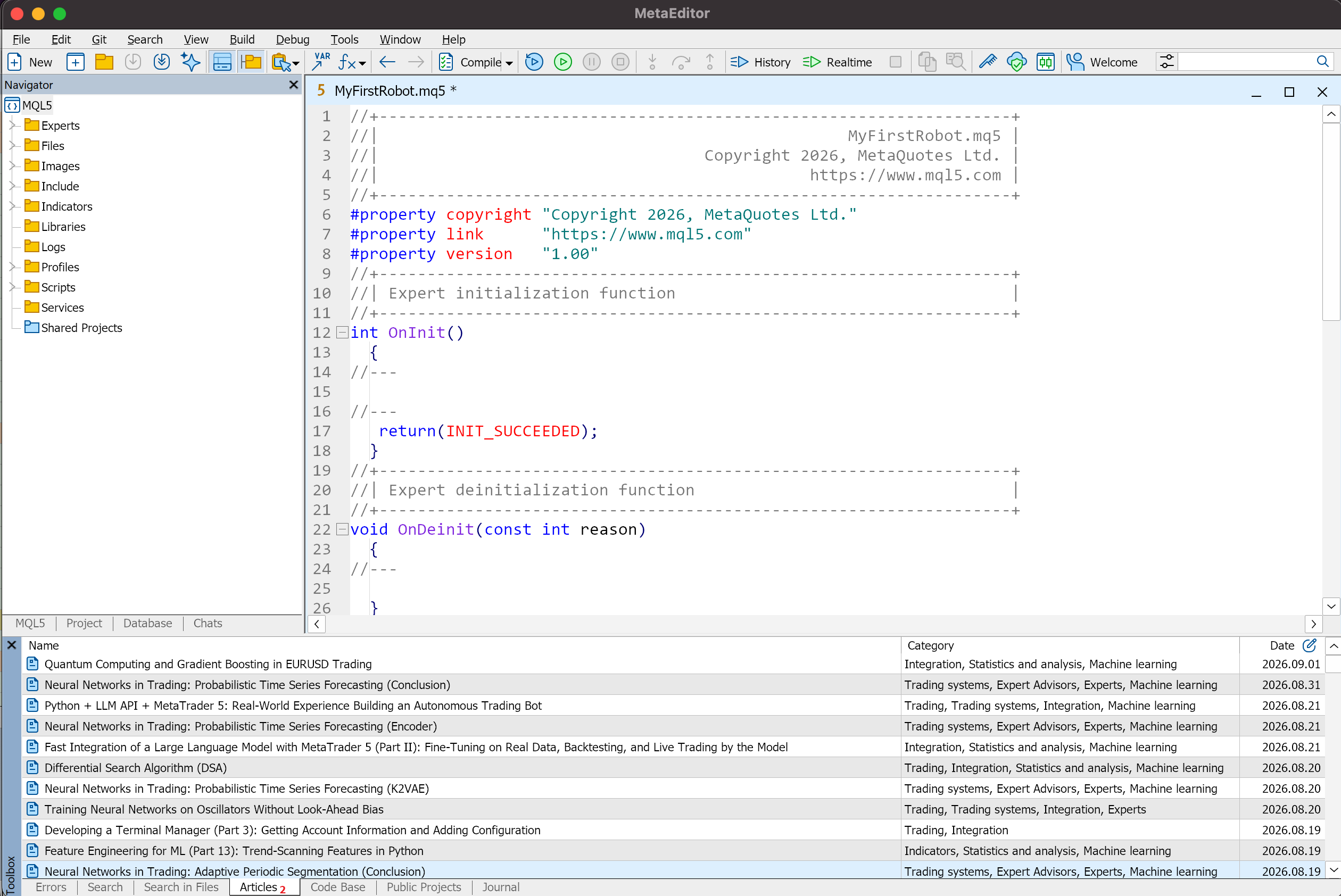
Task: Click editor vertical scrollbar down arrow
Action: pyautogui.click(x=1331, y=606)
